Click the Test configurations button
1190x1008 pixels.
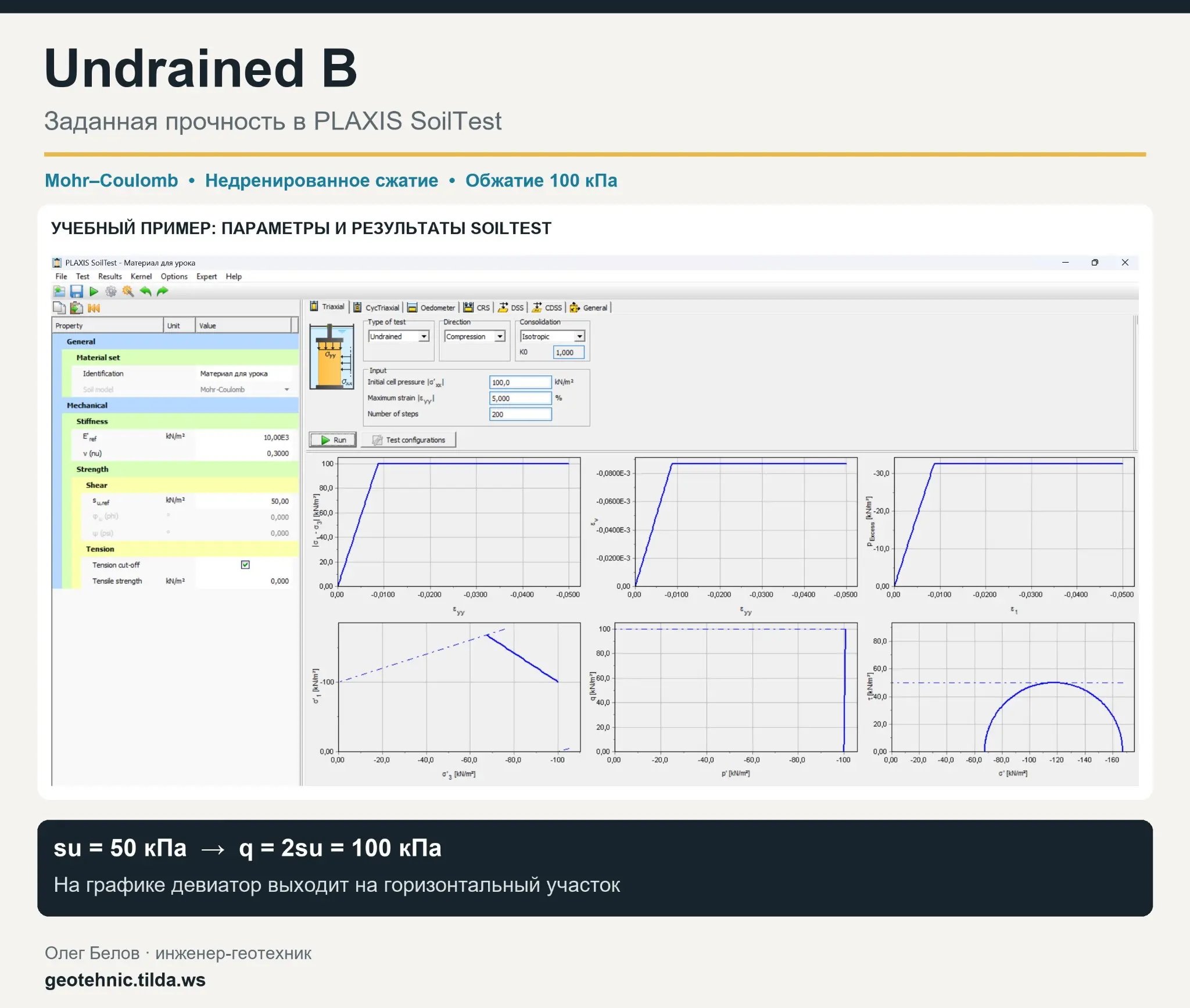click(408, 440)
